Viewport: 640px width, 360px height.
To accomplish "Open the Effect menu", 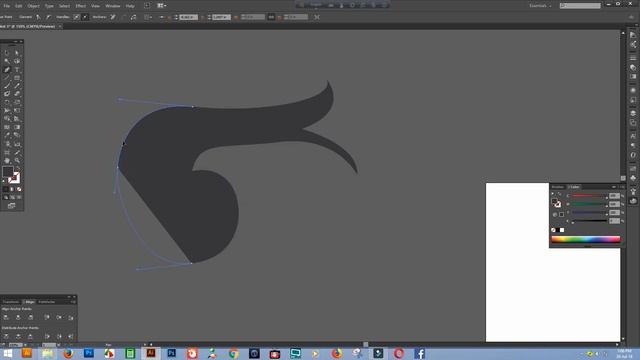I will click(x=80, y=6).
